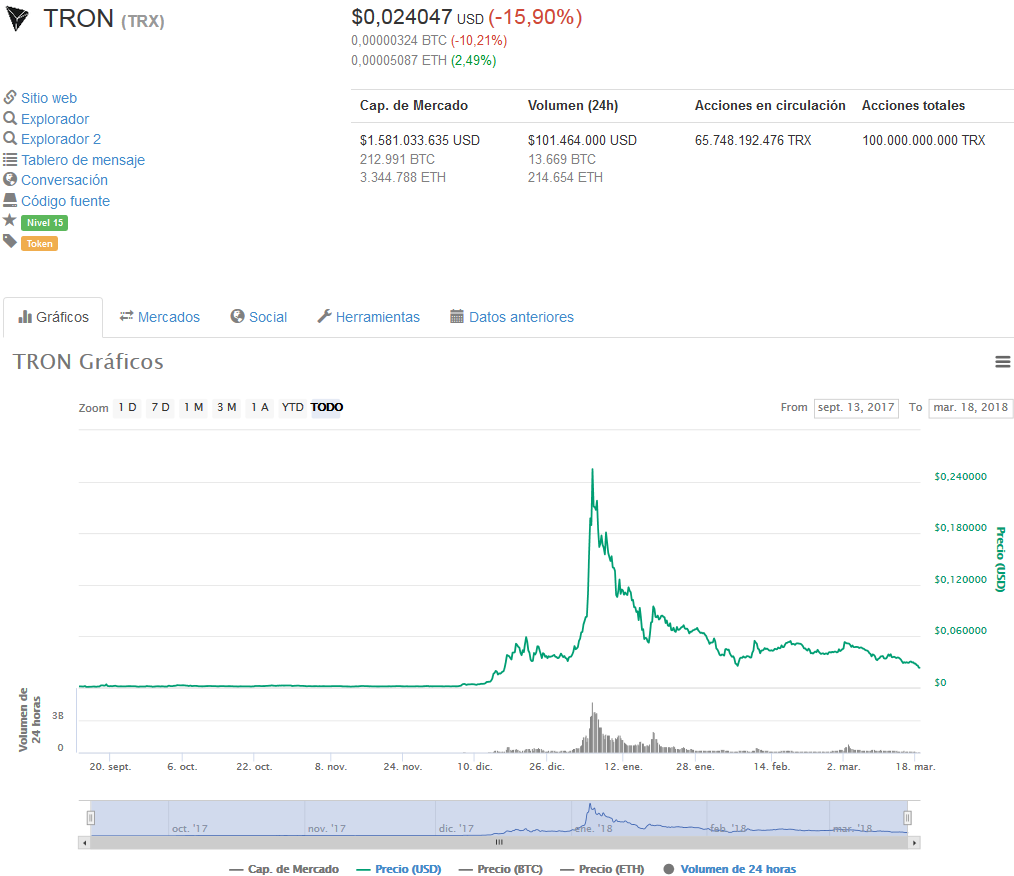Switch to the Social tab
This screenshot has width=1014, height=876.
point(259,317)
